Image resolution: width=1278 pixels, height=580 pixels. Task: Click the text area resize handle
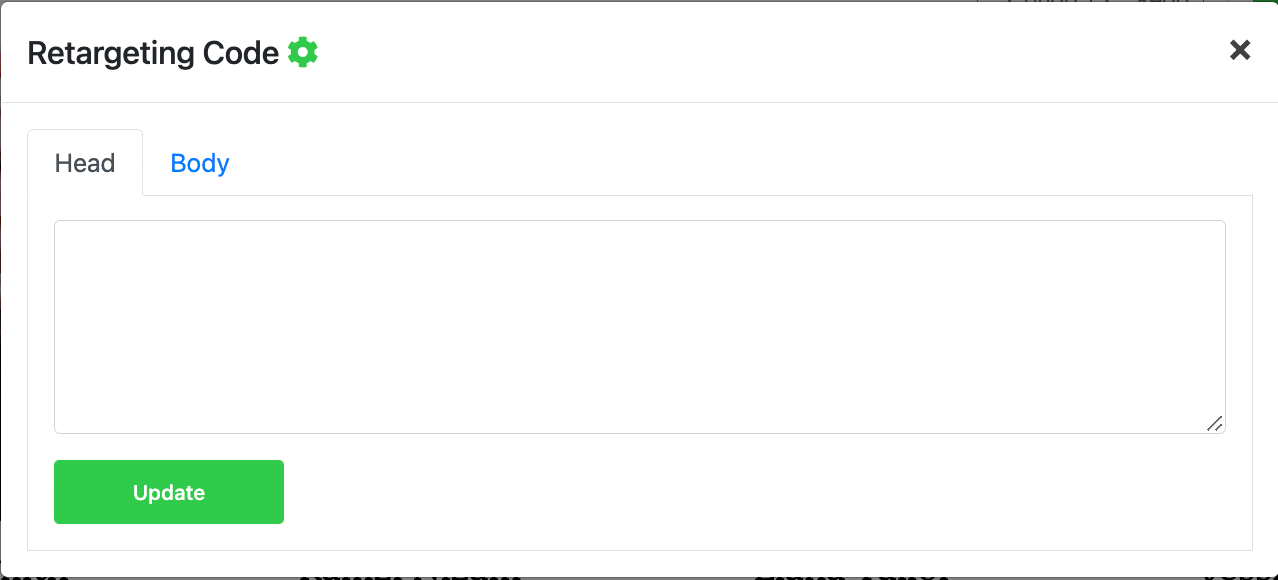pyautogui.click(x=1214, y=423)
